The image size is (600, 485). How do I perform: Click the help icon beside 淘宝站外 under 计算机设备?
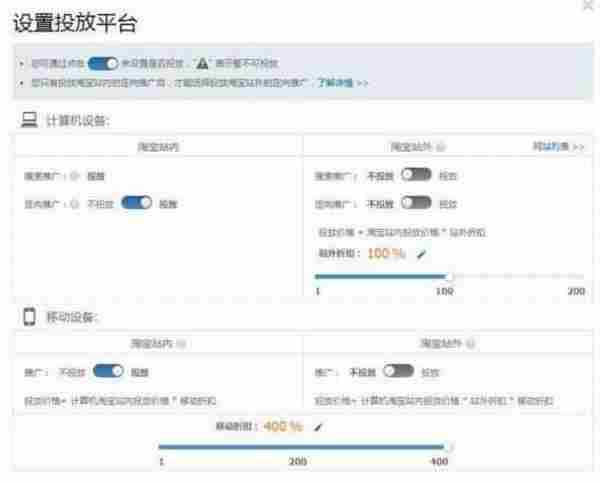442,146
